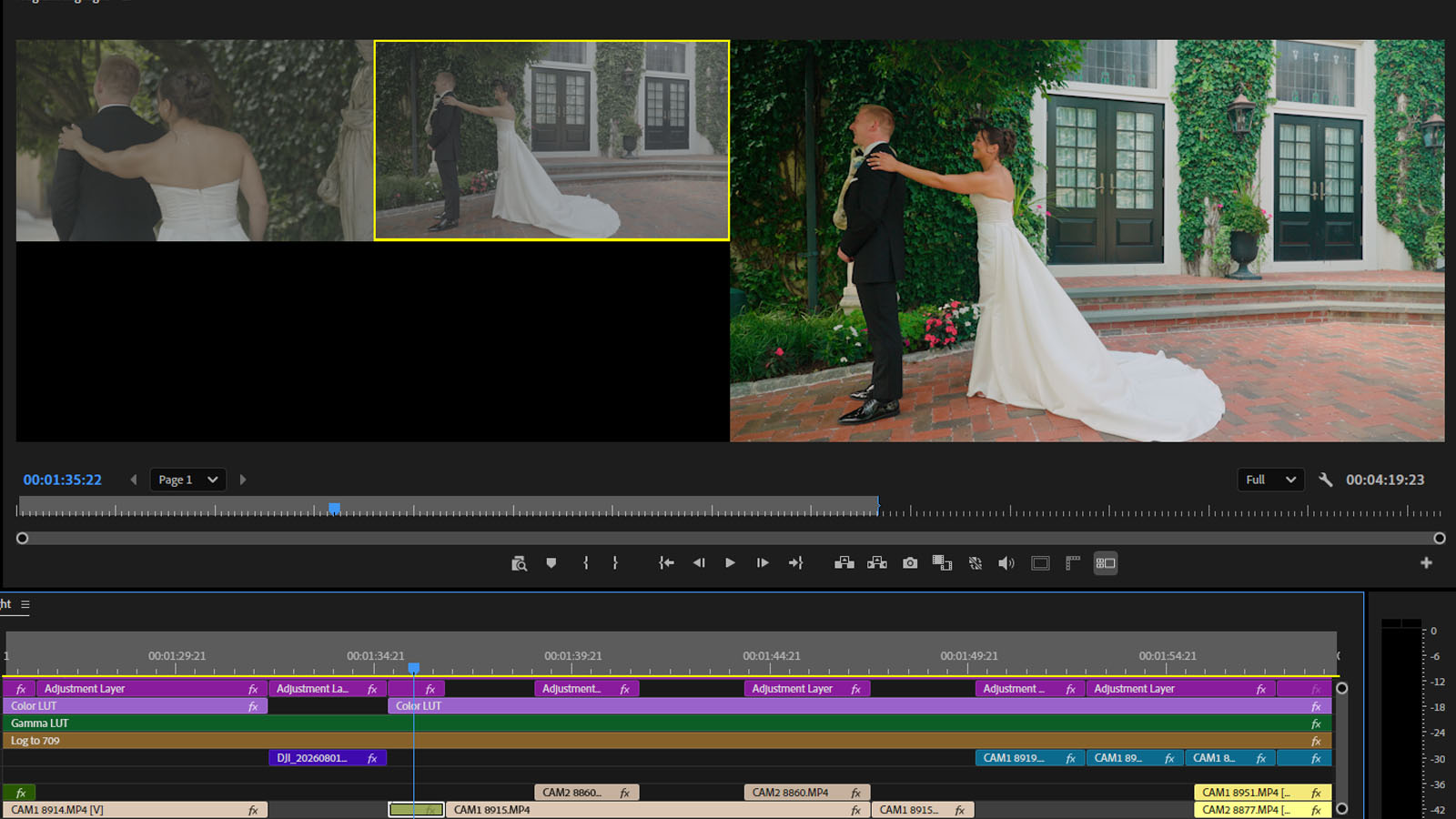Viewport: 1456px width, 819px height.
Task: Select the CAM2 8860.MP4 clip
Action: (807, 793)
